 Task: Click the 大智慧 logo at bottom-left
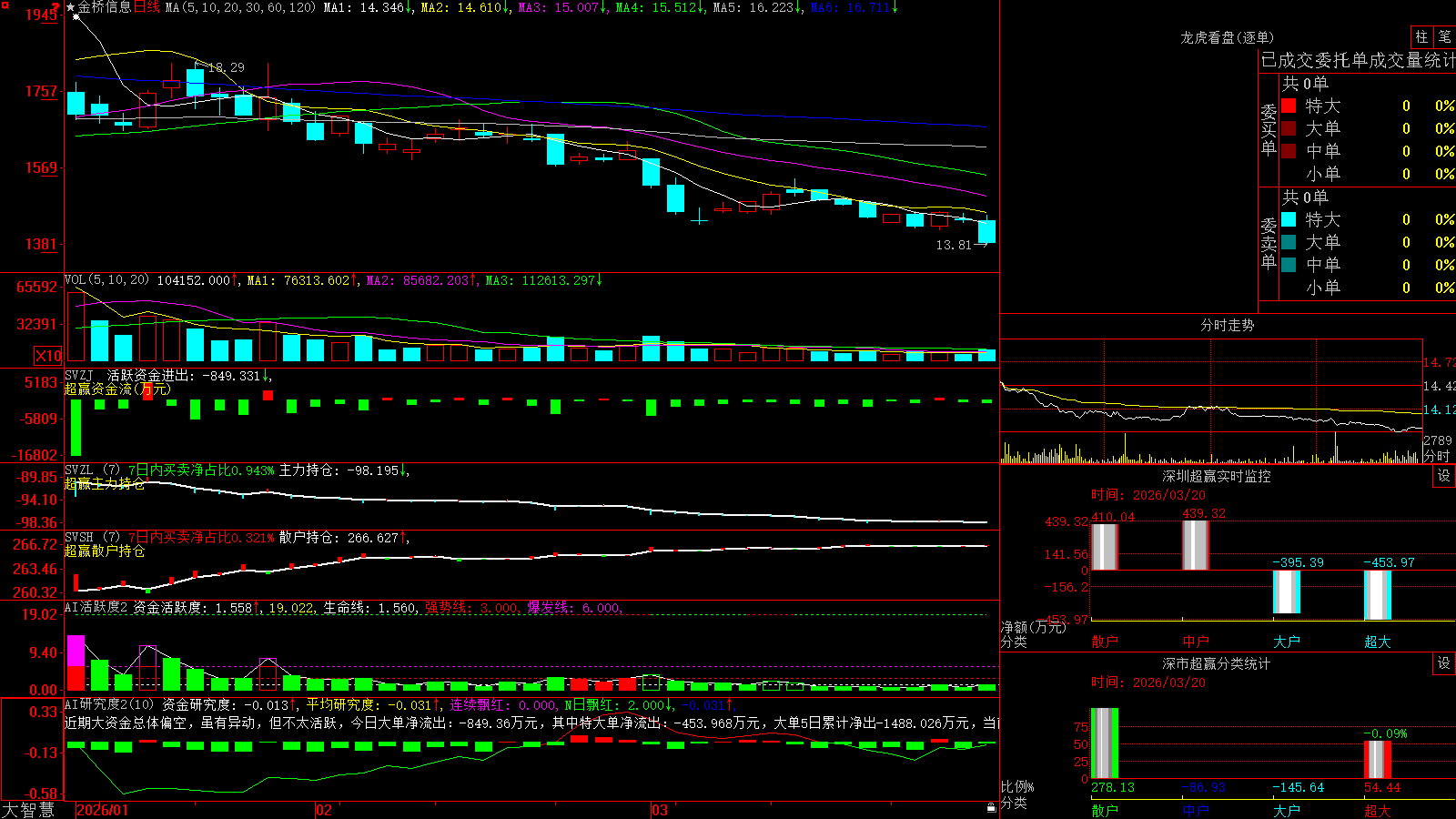coord(28,810)
